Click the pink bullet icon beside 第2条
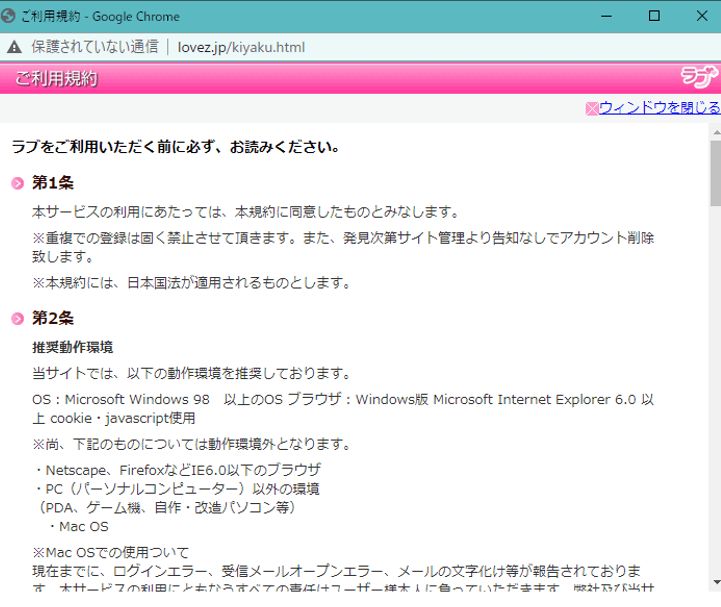The width and height of the screenshot is (721, 607). click(x=17, y=319)
